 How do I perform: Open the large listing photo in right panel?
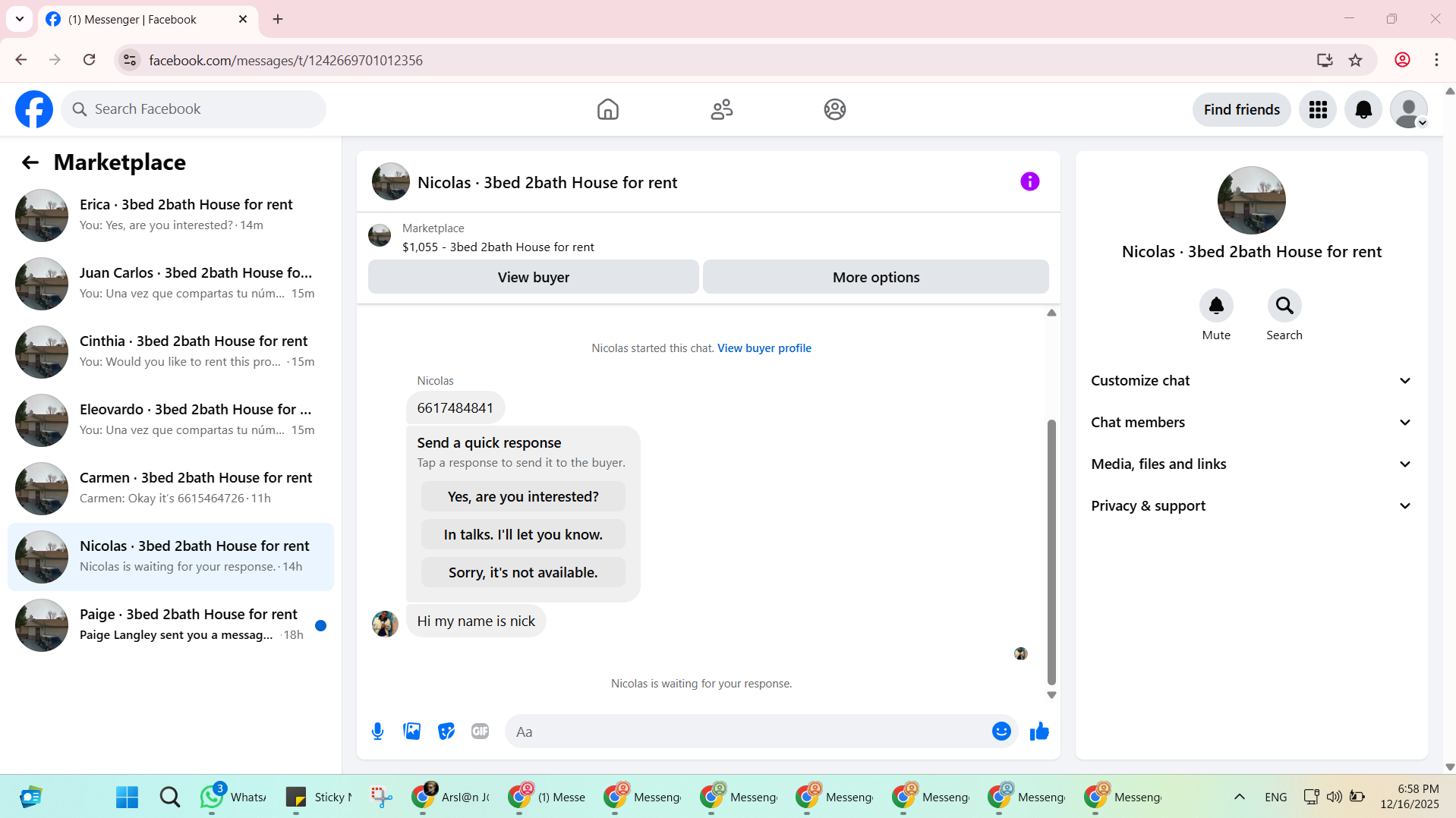(x=1251, y=200)
